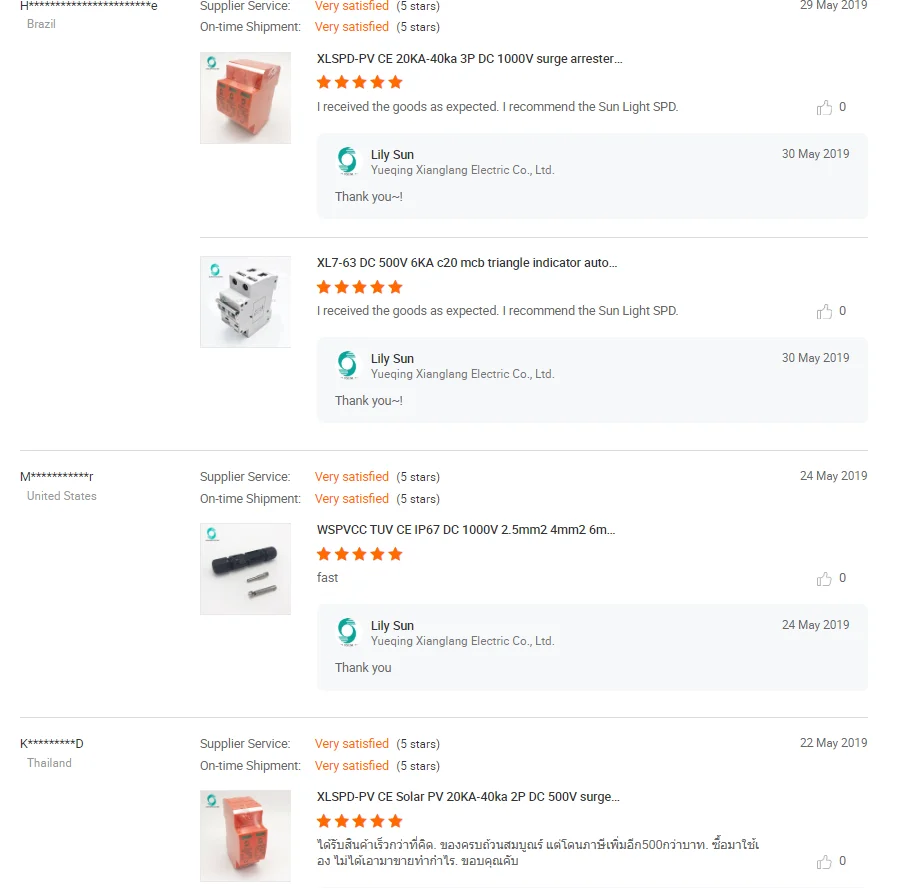This screenshot has width=900, height=888.
Task: Open white XL7-63 circuit breaker thumbnail
Action: point(245,302)
